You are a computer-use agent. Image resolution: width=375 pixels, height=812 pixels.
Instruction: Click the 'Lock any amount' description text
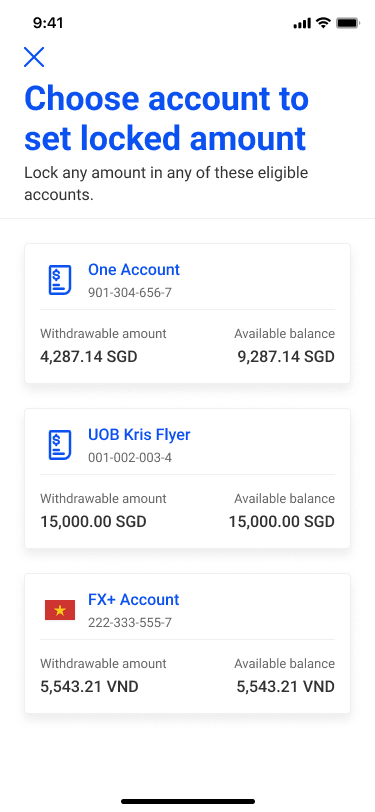(x=166, y=184)
